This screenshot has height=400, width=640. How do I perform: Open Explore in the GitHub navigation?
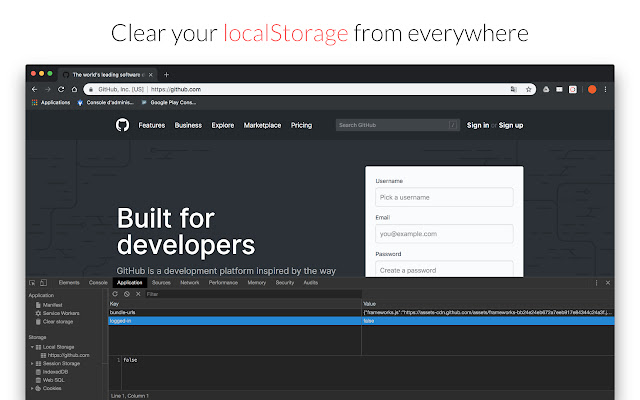click(223, 125)
